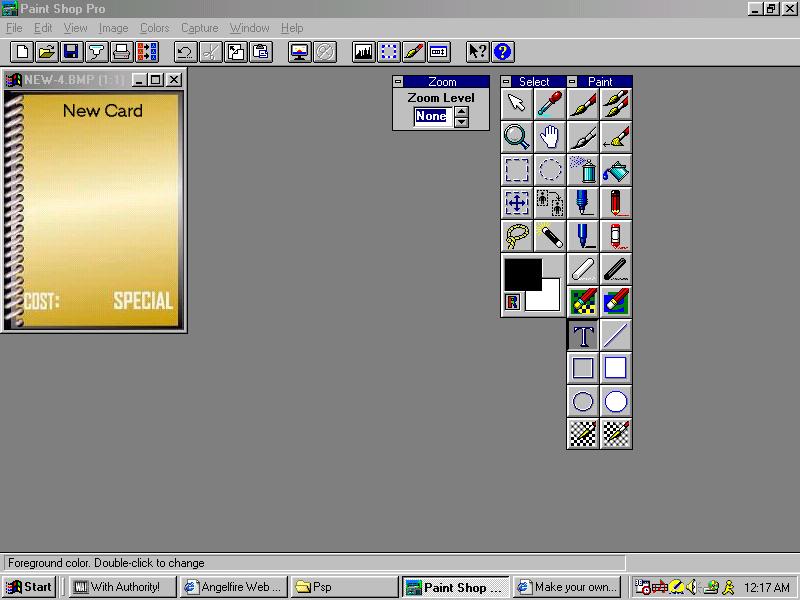Image resolution: width=800 pixels, height=600 pixels.
Task: Open the Paint palette control menu
Action: point(573,82)
